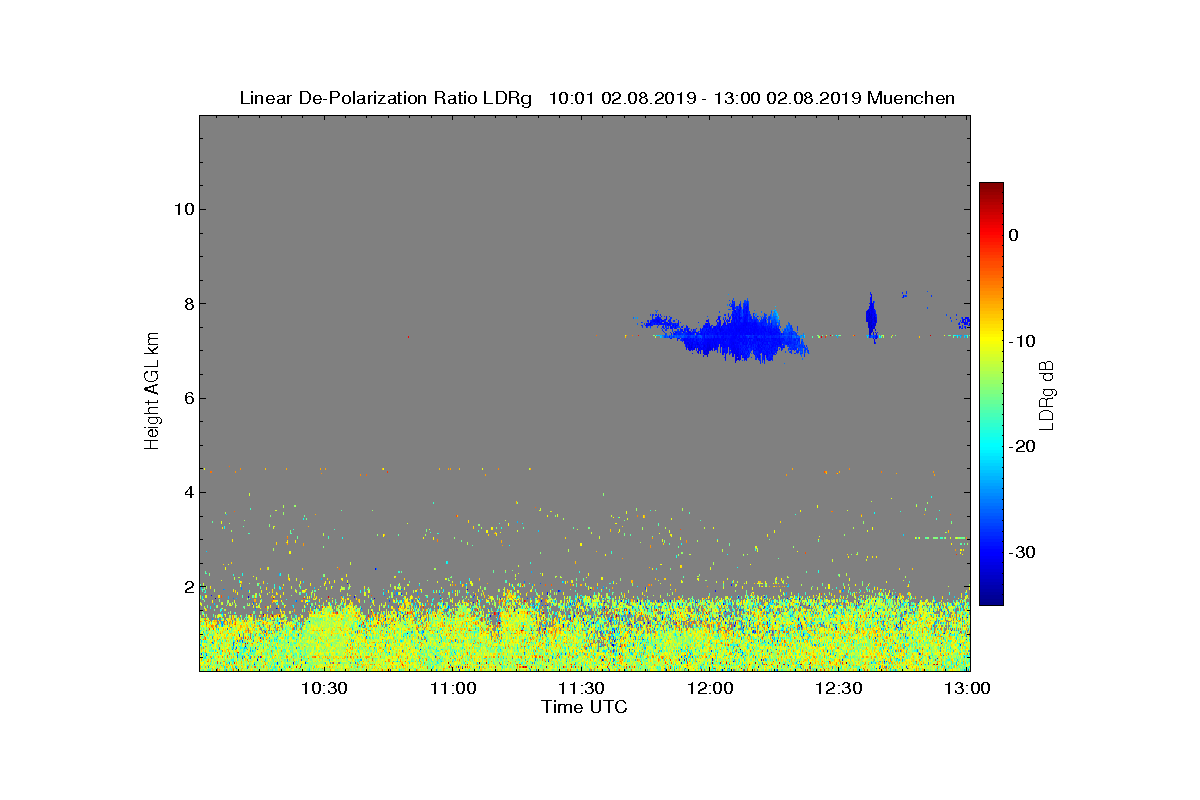
Task: Click the dark blue bottom of the colorbar
Action: 991,596
